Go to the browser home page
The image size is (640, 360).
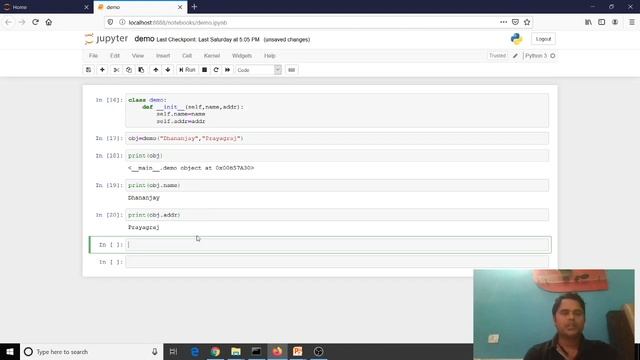coord(49,22)
